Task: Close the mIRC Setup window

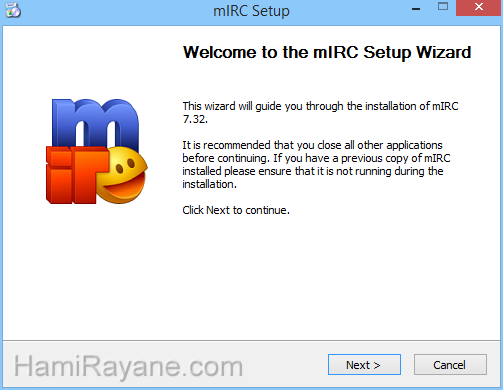Action: coord(479,7)
